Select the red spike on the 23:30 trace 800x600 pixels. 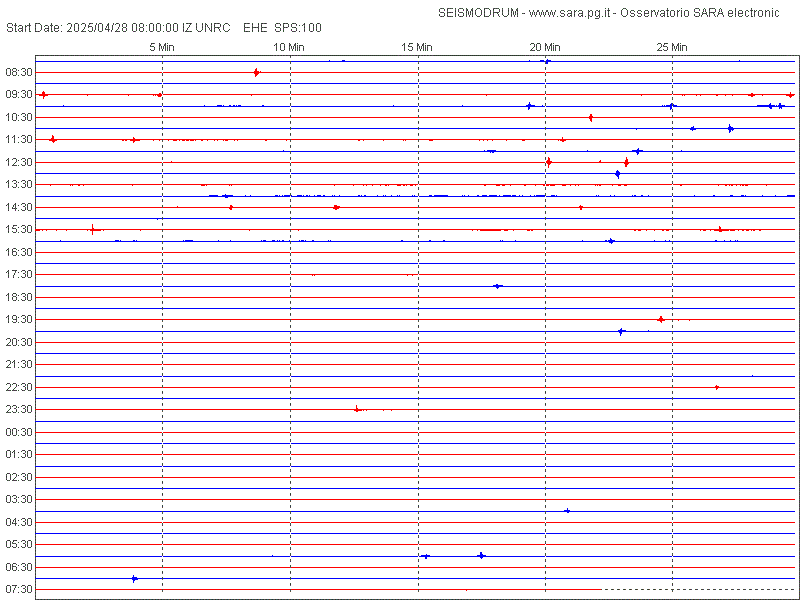357,409
